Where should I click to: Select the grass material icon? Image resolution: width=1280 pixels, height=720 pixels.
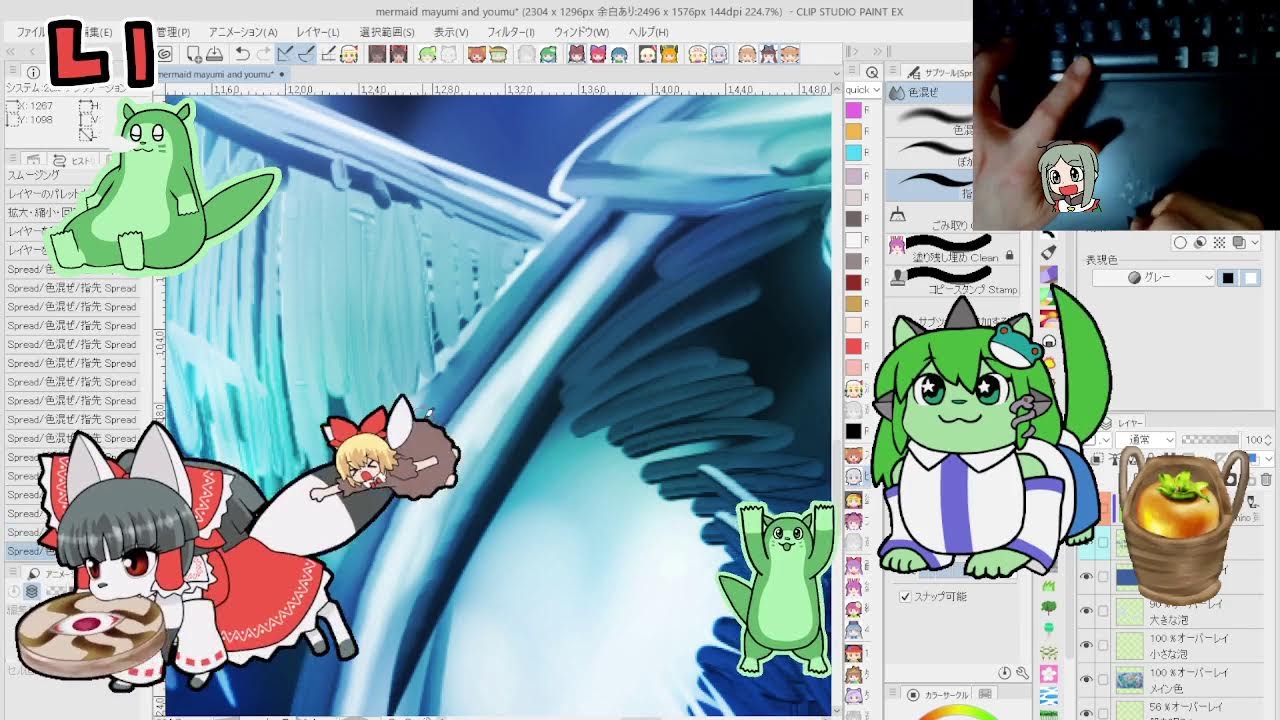pos(1048,584)
